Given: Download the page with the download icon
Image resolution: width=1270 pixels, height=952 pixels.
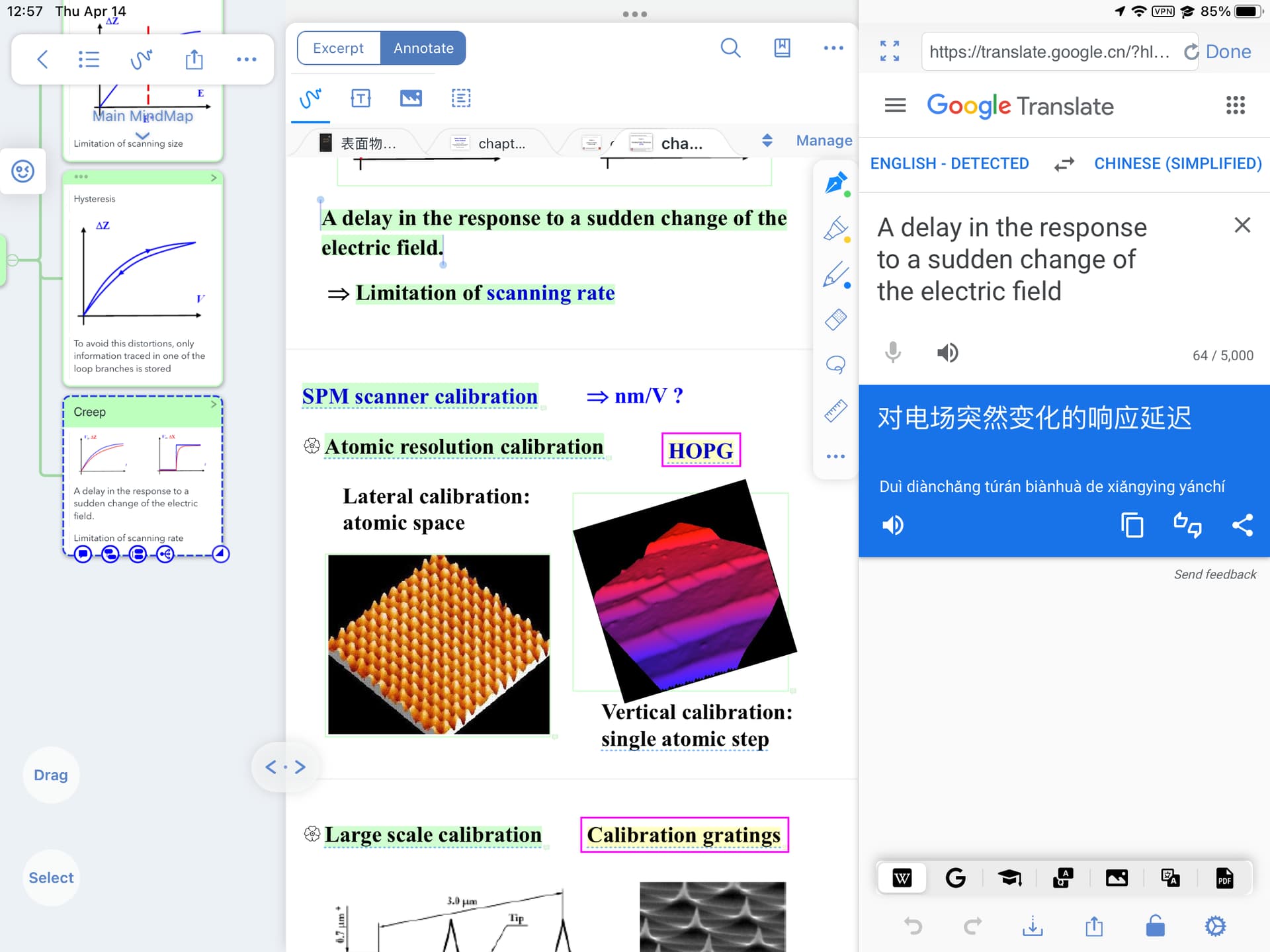Looking at the screenshot, I should point(1033,926).
